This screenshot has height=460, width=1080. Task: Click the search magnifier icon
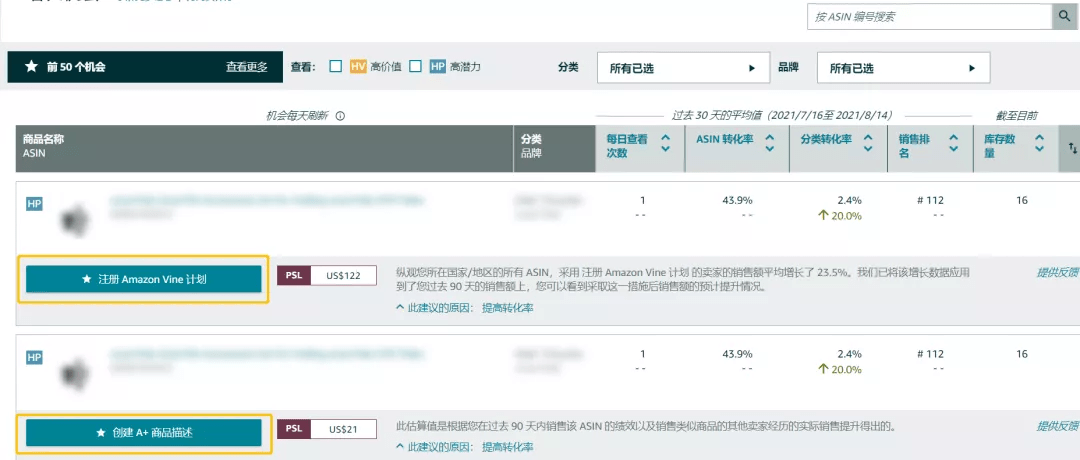(x=1062, y=17)
